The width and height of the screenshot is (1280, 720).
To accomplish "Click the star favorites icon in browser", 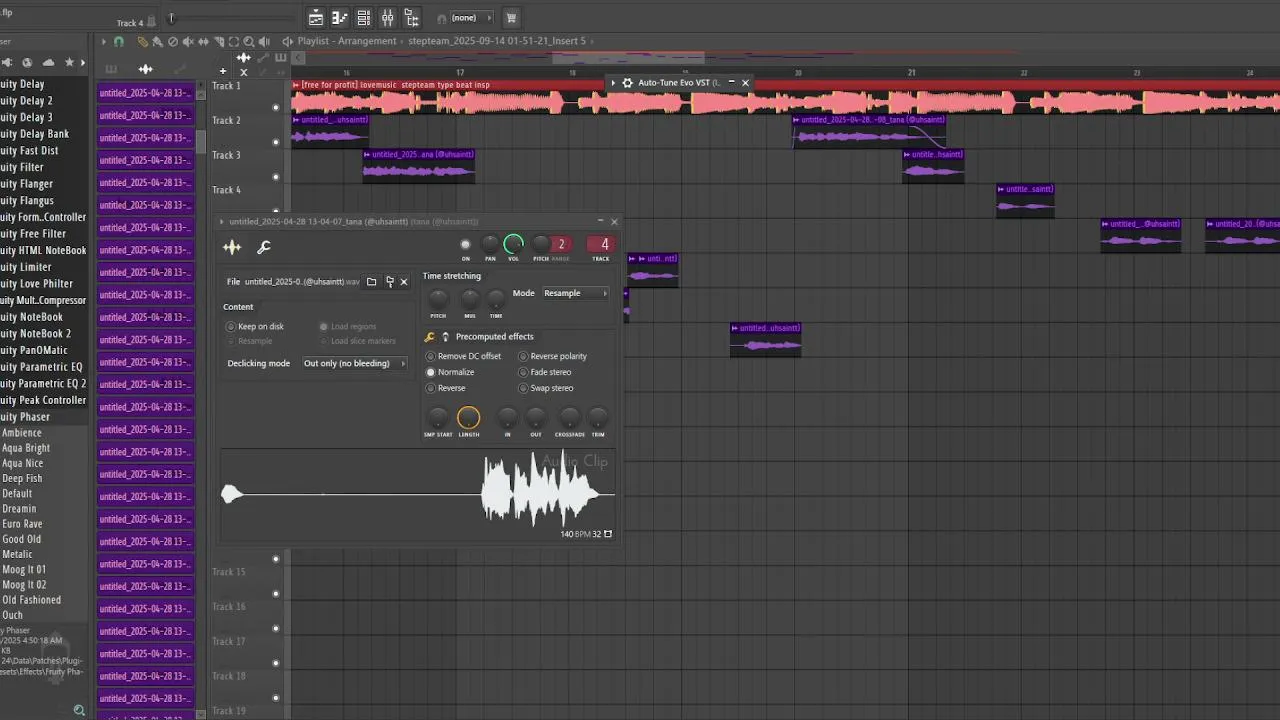I will (x=69, y=62).
